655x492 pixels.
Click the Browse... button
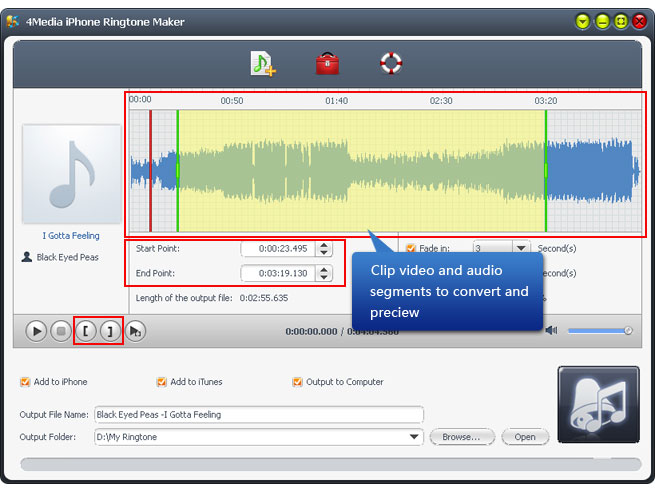(462, 437)
